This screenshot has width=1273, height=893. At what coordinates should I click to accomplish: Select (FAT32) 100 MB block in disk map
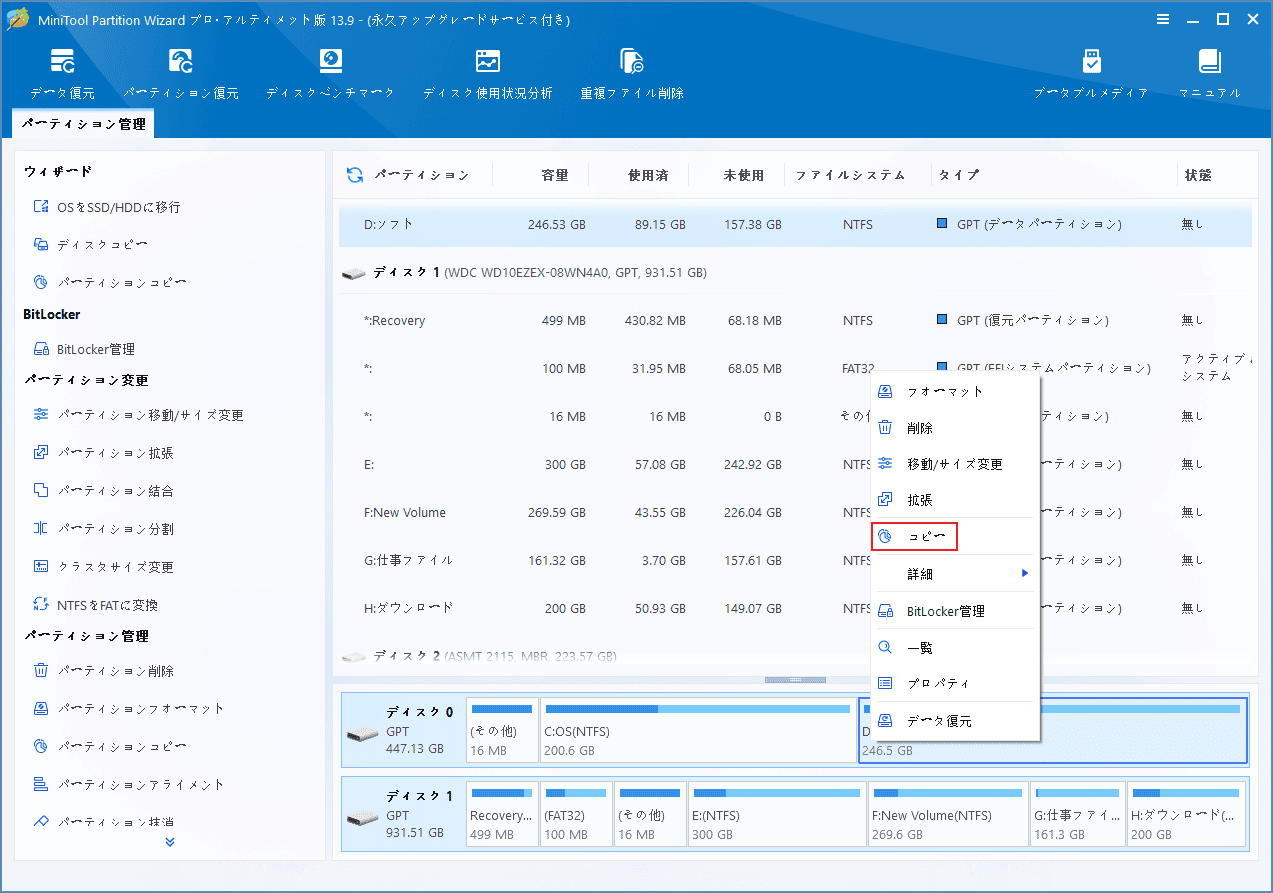pyautogui.click(x=576, y=813)
